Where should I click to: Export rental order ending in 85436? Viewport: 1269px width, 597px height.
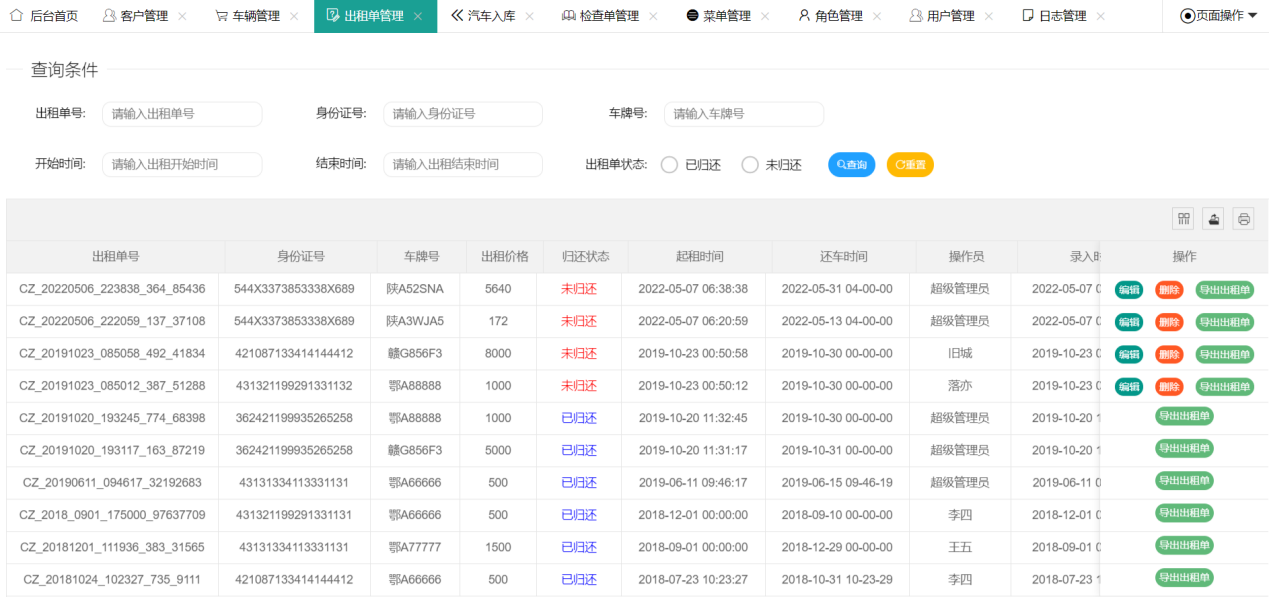1224,290
